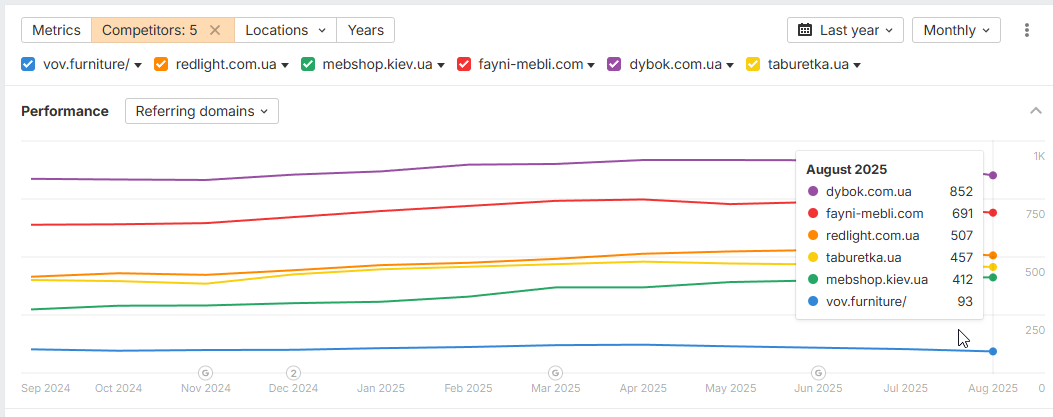Switch to the Years tab
The height and width of the screenshot is (417, 1053).
tap(365, 30)
